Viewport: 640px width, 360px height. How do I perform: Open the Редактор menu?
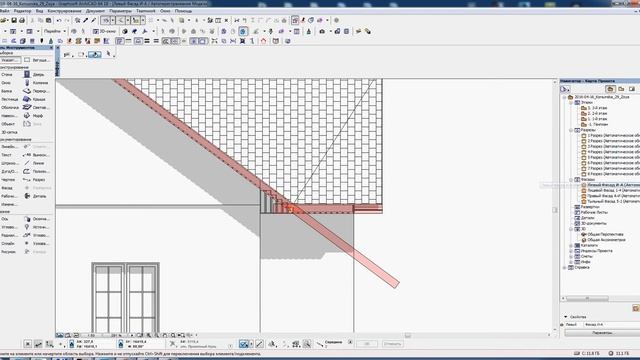click(22, 11)
